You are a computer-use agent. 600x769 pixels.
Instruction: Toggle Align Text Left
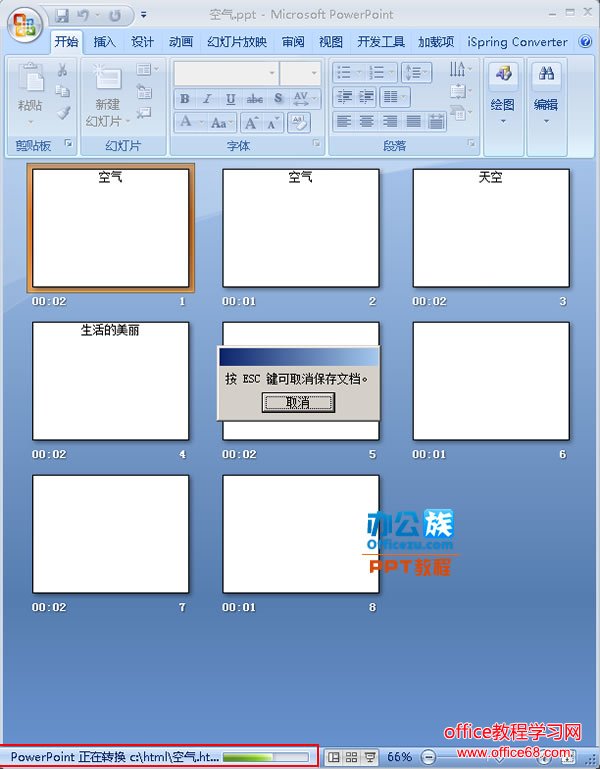(x=343, y=121)
